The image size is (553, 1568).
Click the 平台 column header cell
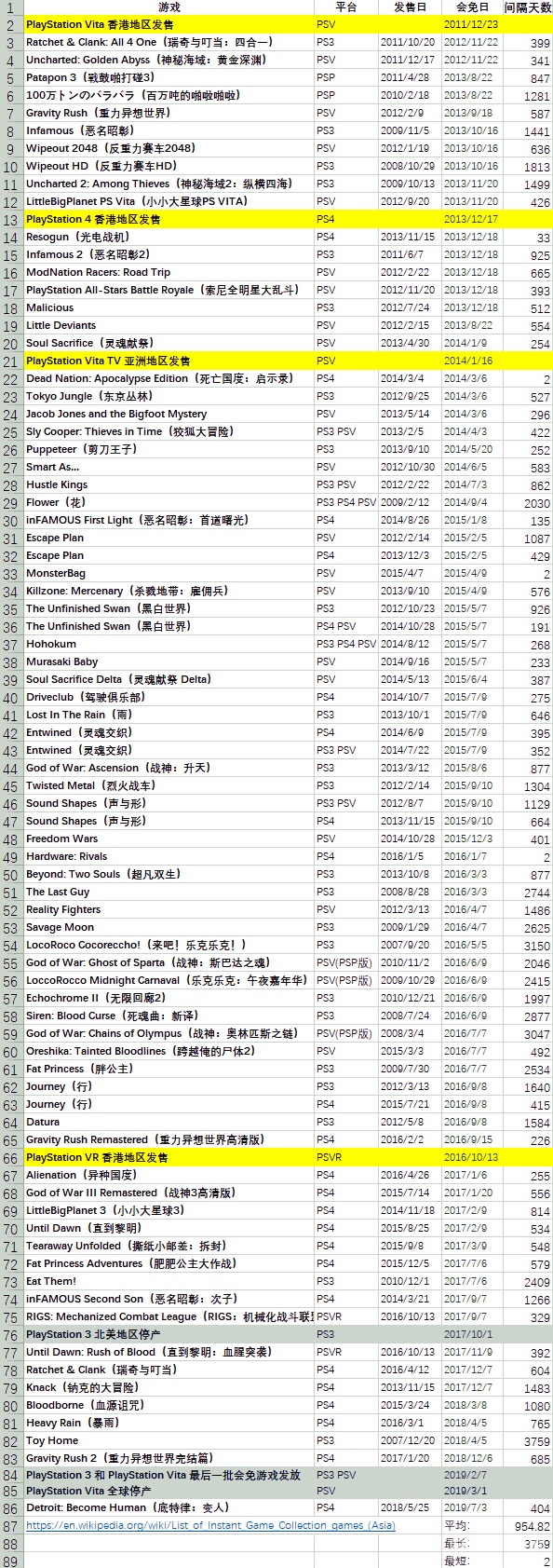[x=345, y=7]
